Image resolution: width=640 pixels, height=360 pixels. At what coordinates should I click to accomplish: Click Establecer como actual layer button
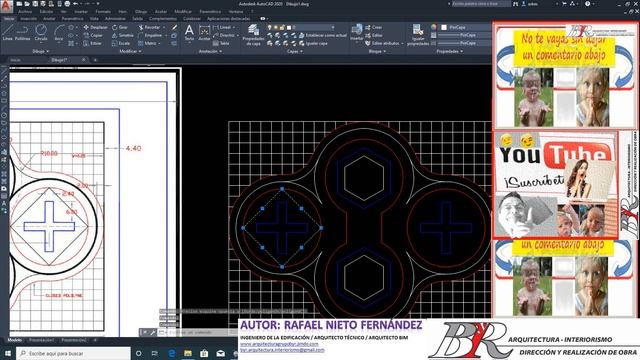click(323, 36)
